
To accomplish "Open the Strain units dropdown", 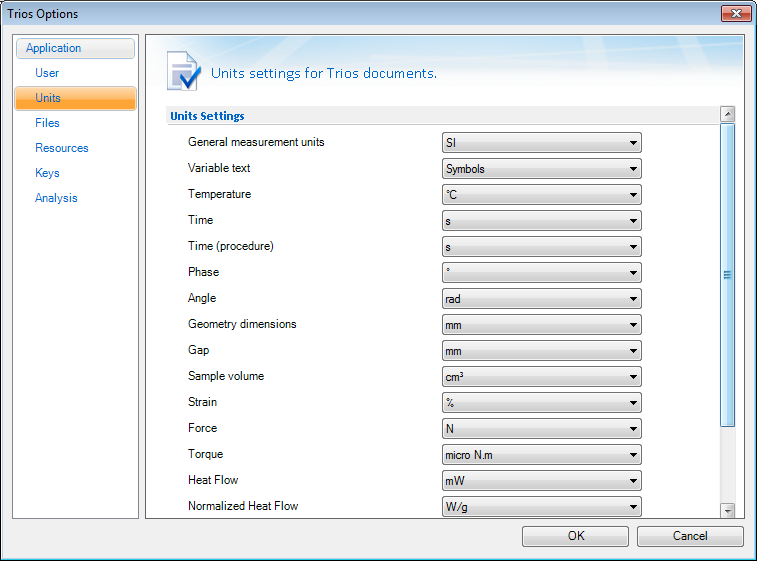I will coord(542,403).
